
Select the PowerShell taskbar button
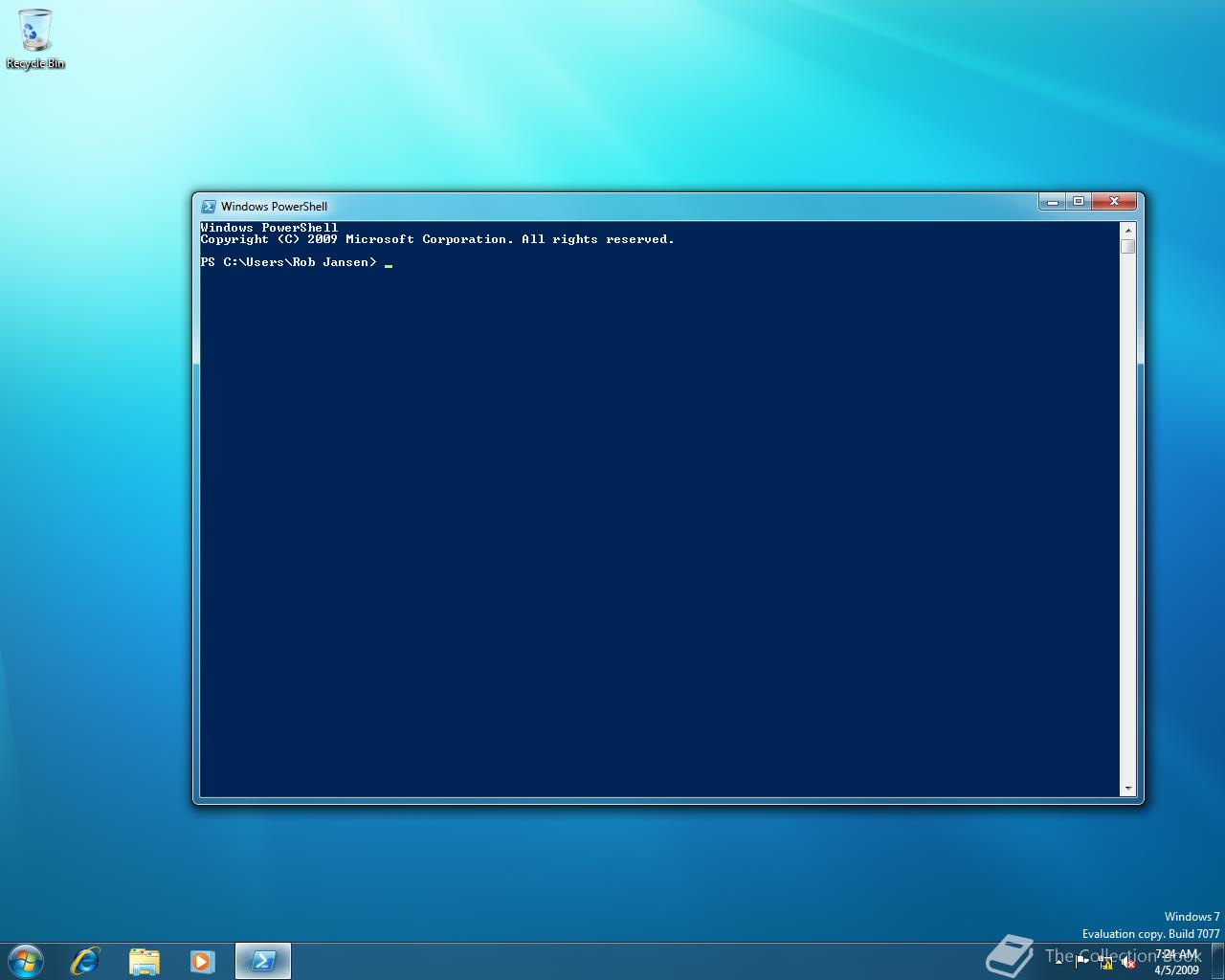click(263, 961)
